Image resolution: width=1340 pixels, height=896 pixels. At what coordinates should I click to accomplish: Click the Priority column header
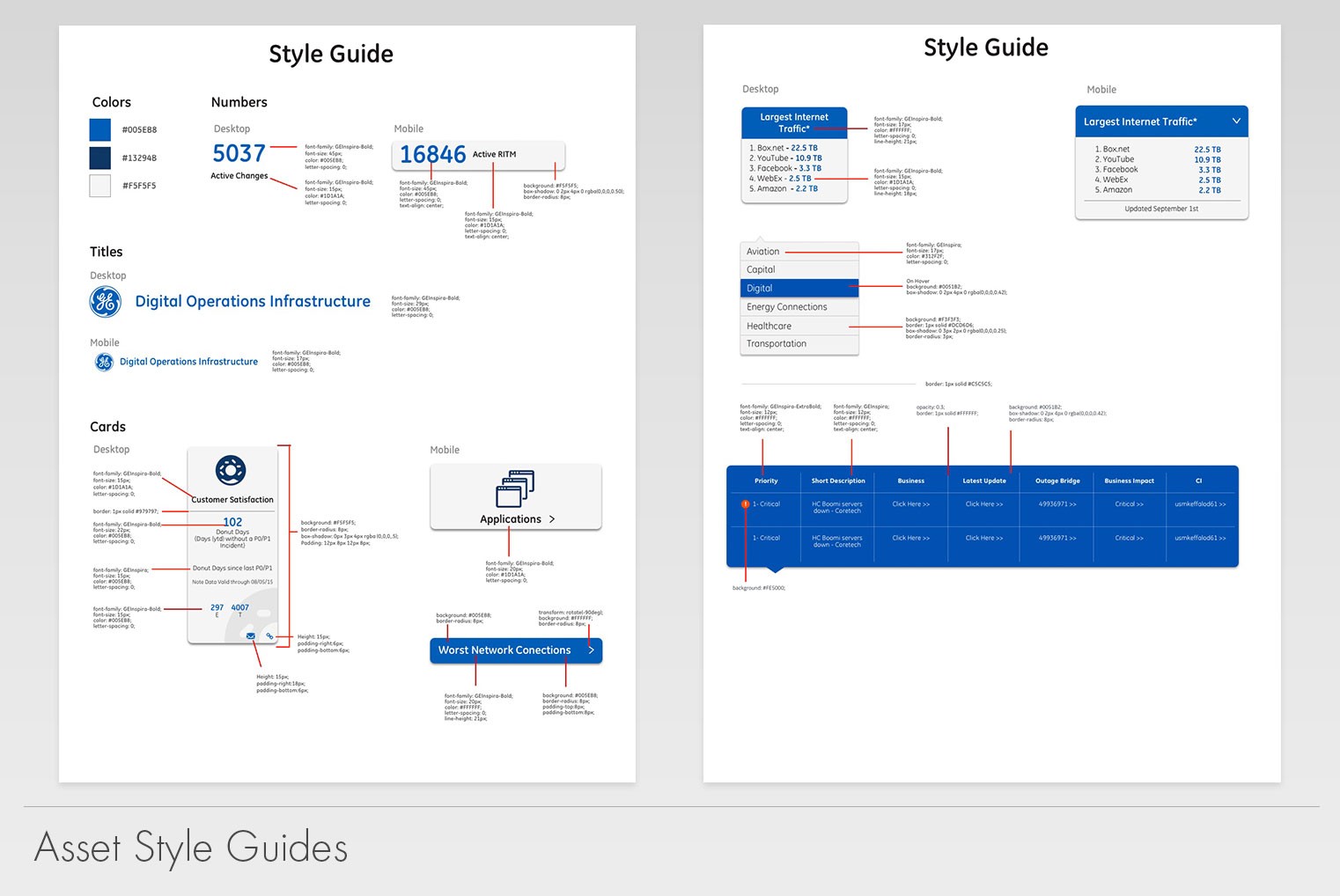tap(766, 481)
